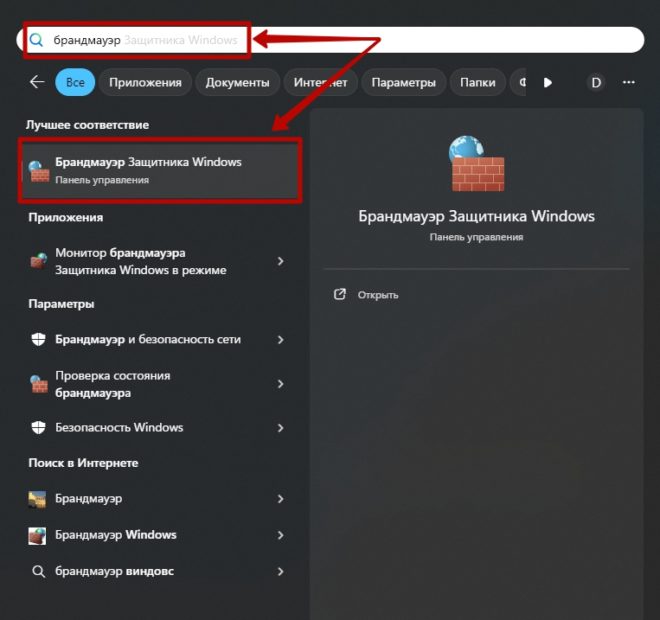Click the search magnifier icon in search box

pyautogui.click(x=36, y=40)
